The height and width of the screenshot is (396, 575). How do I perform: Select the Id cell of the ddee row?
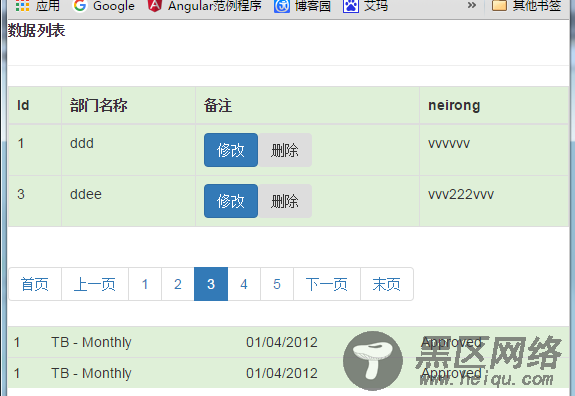35,201
